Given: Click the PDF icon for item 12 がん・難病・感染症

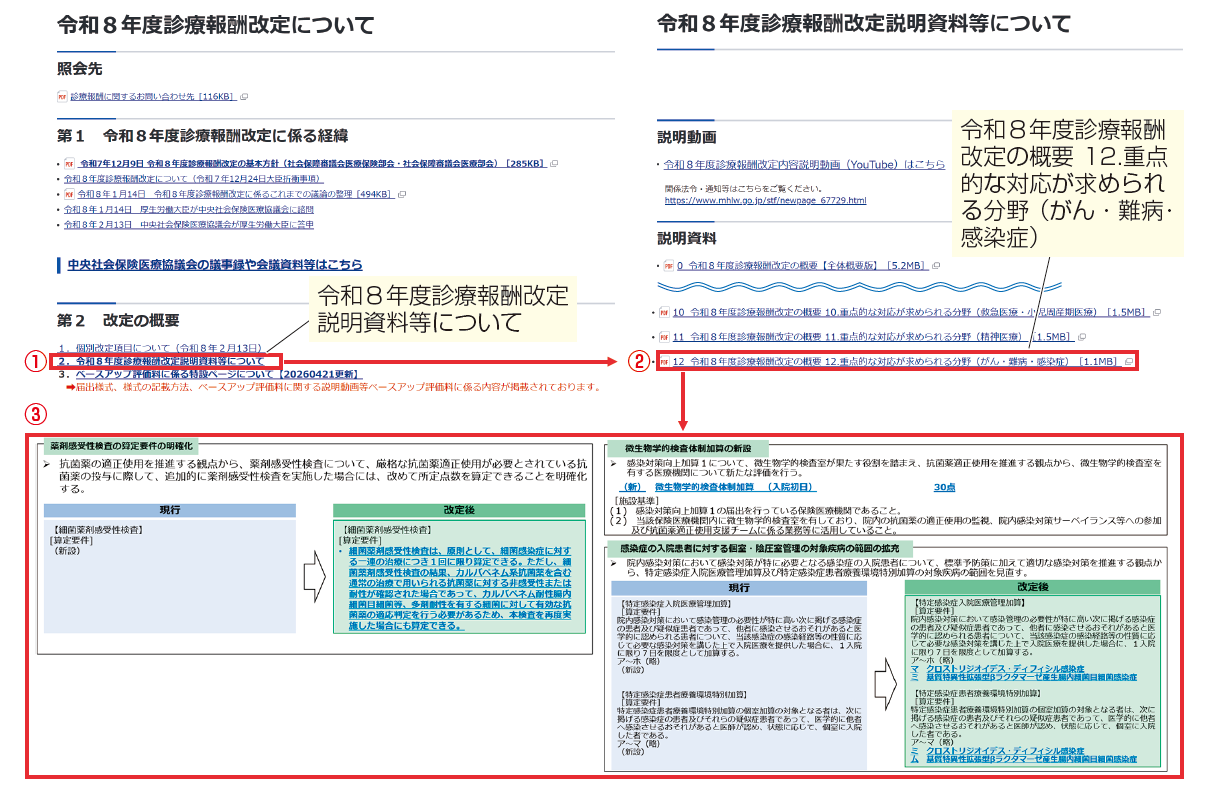Looking at the screenshot, I should tap(664, 361).
